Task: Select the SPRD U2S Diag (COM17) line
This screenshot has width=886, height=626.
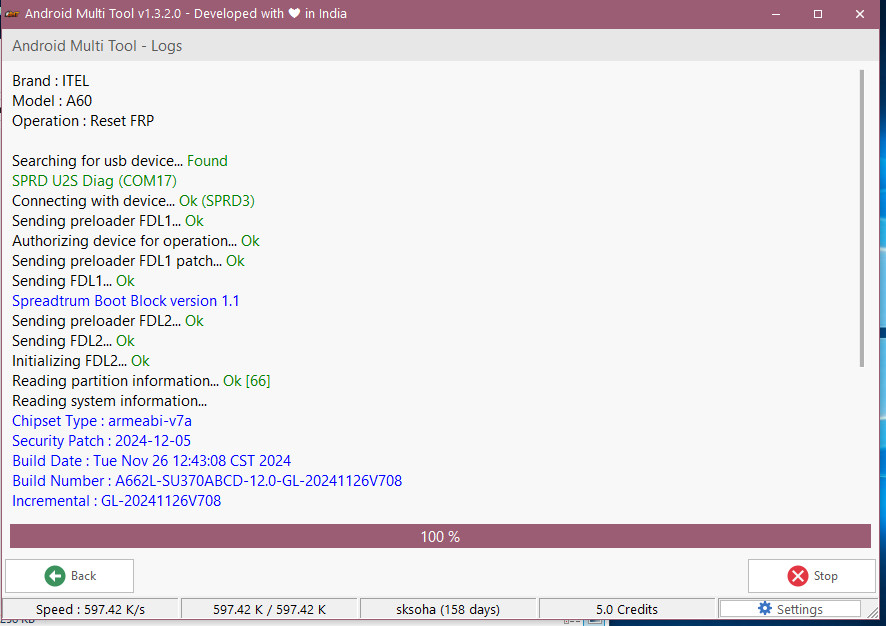Action: coord(94,181)
